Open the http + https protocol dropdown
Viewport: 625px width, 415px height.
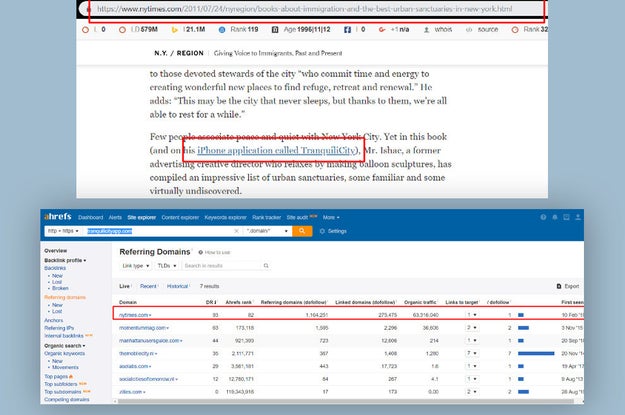tap(63, 231)
